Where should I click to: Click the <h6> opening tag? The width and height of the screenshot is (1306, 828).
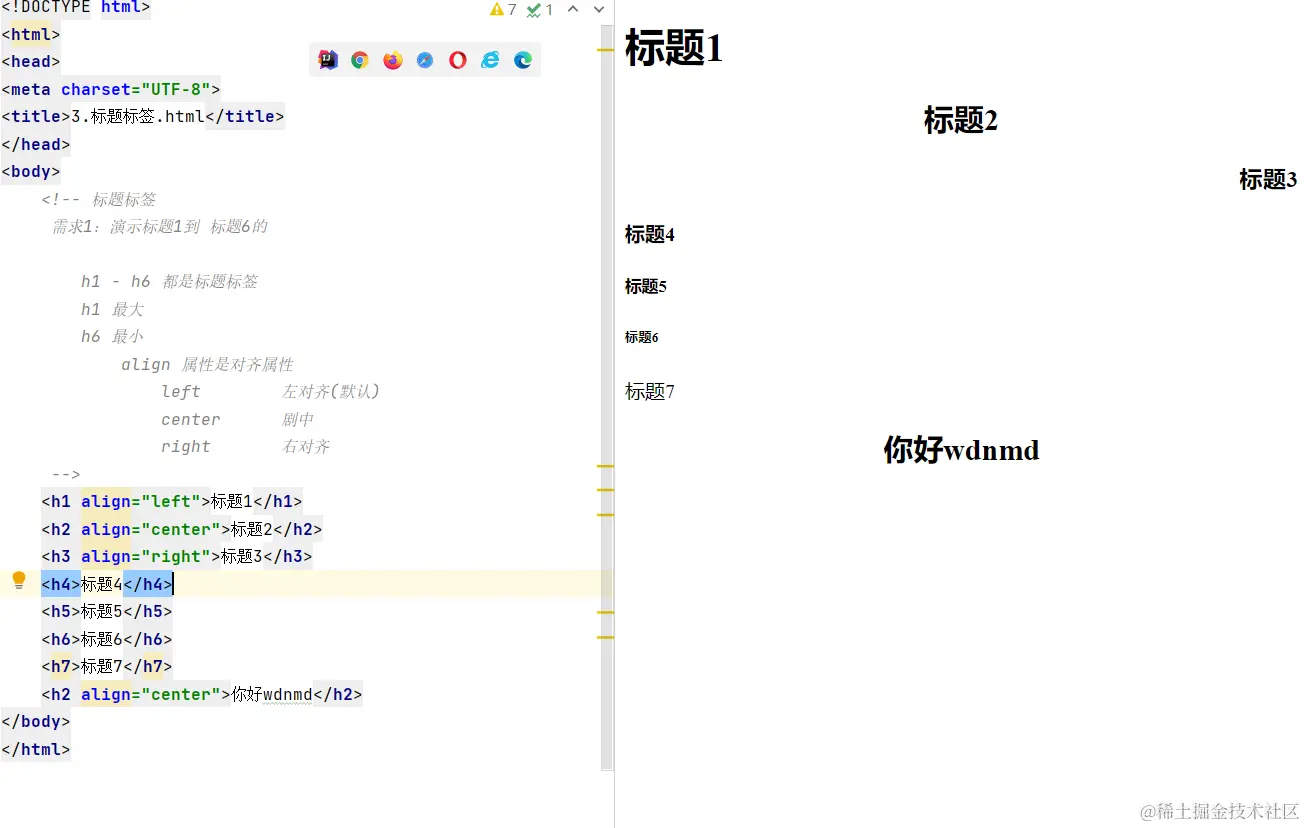click(x=61, y=639)
